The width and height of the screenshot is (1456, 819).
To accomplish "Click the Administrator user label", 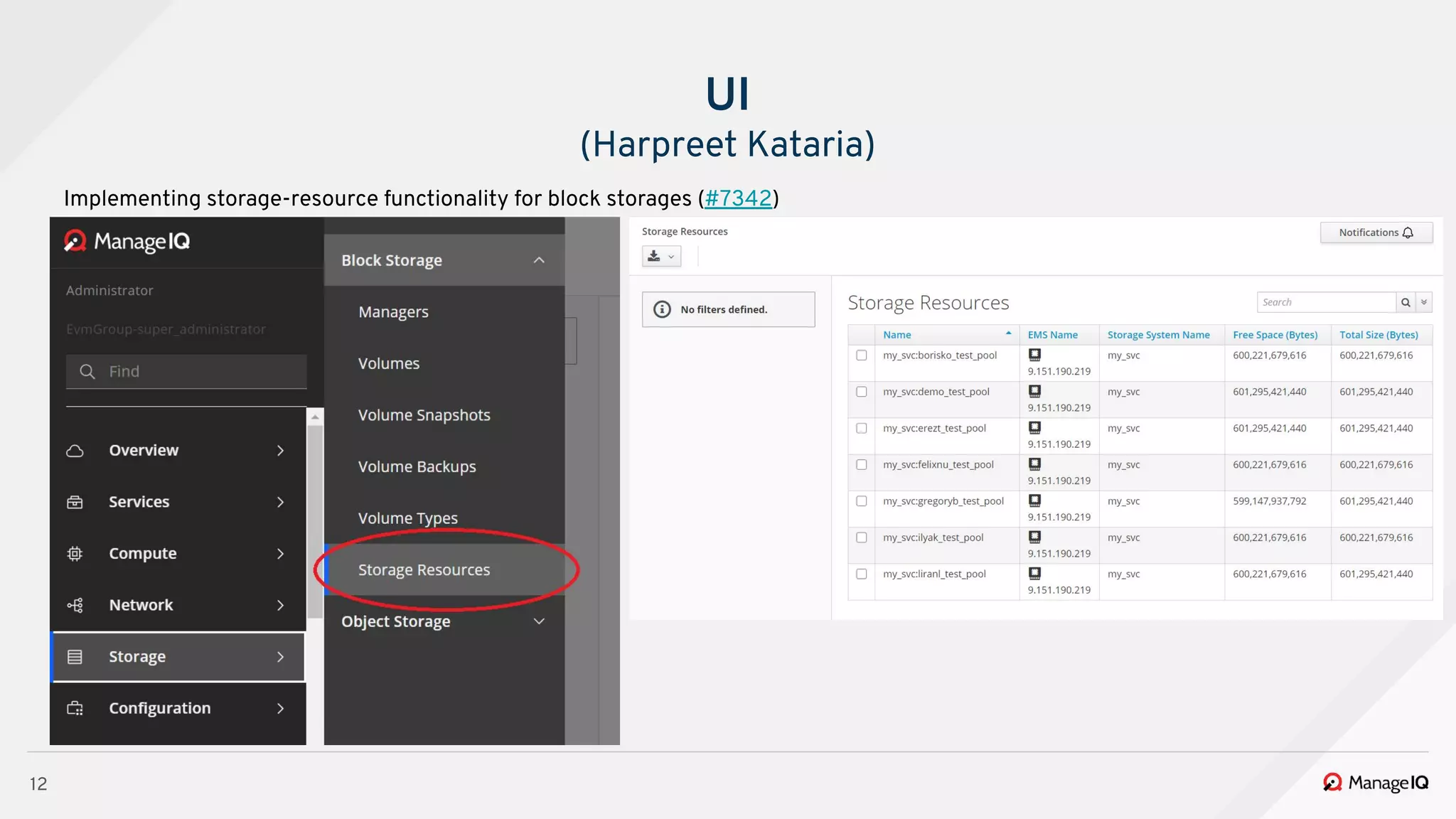I will coord(109,291).
